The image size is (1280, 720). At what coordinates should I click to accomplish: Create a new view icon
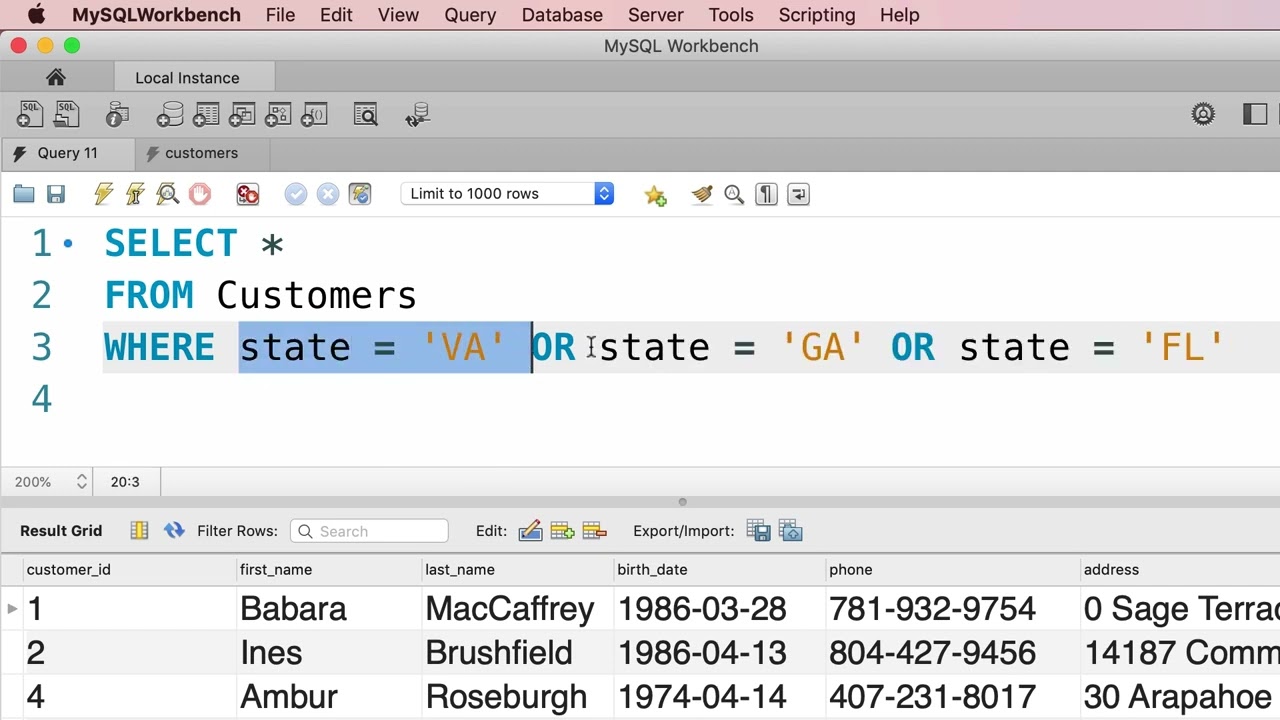(242, 115)
